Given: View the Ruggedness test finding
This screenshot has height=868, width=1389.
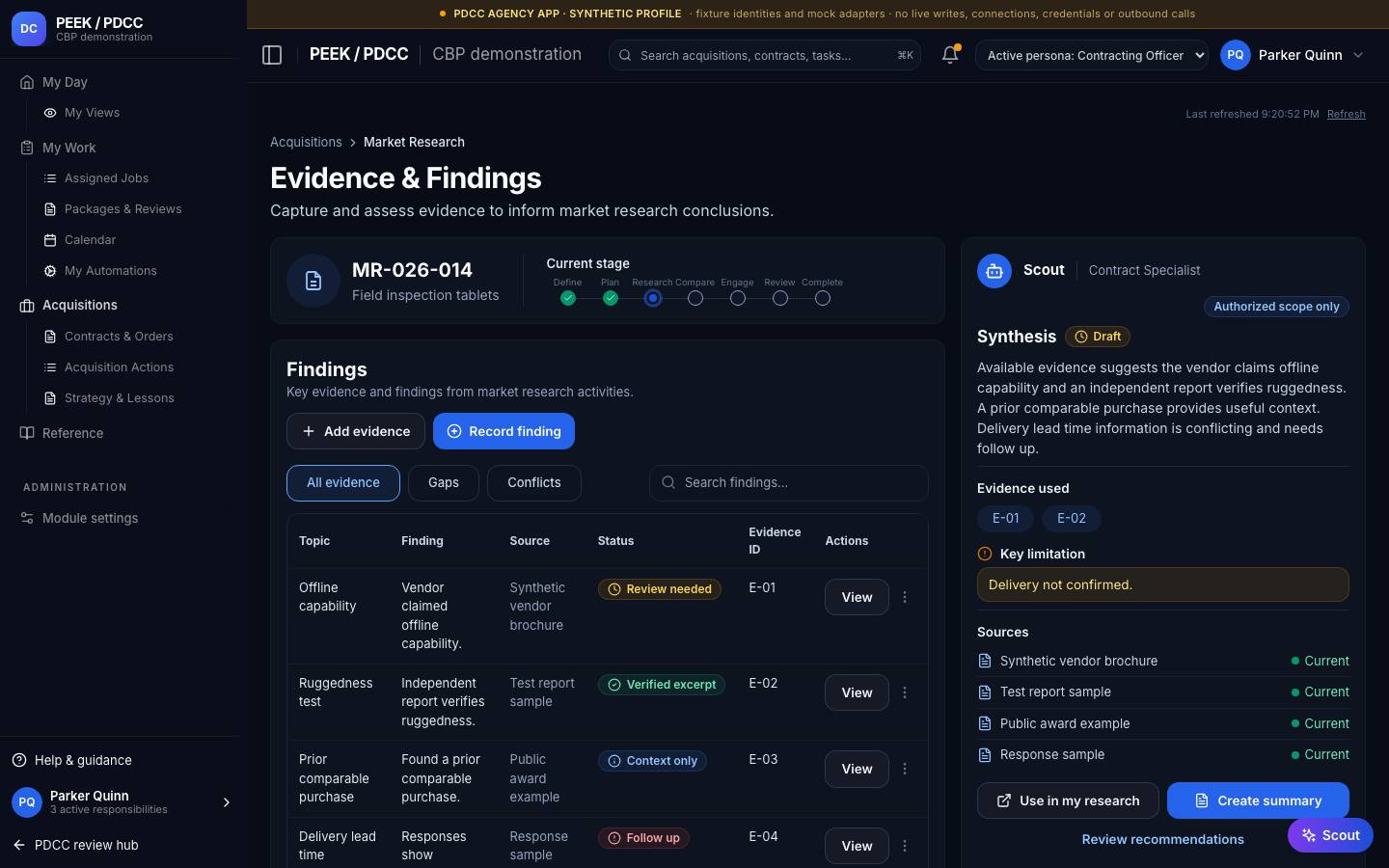Looking at the screenshot, I should (857, 692).
